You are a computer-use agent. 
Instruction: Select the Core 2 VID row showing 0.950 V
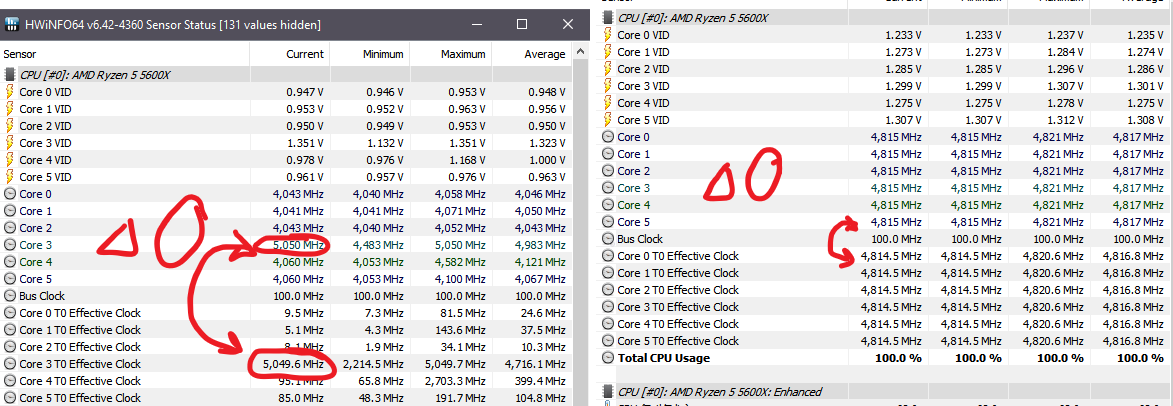coord(285,126)
